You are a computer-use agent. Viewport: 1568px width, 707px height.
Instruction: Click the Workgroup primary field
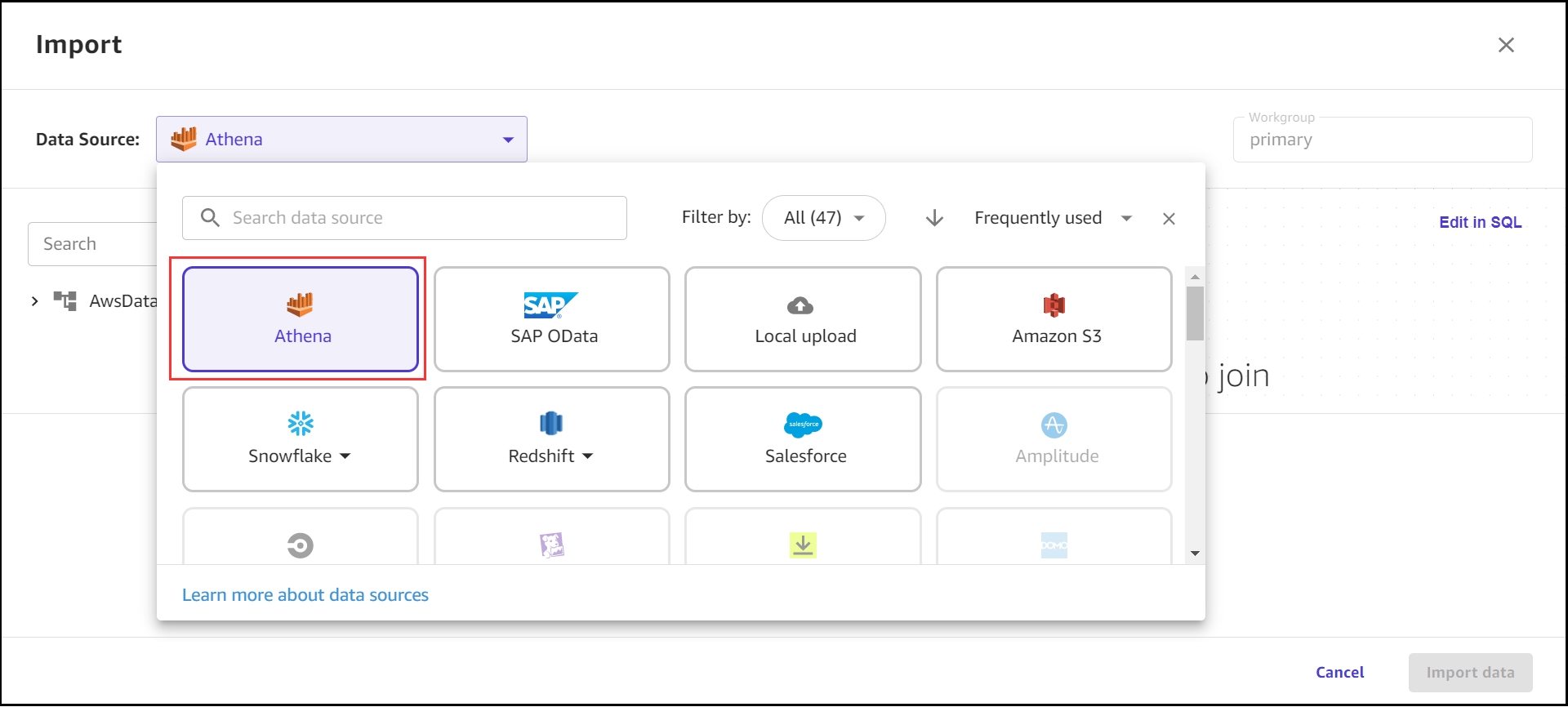(1383, 140)
